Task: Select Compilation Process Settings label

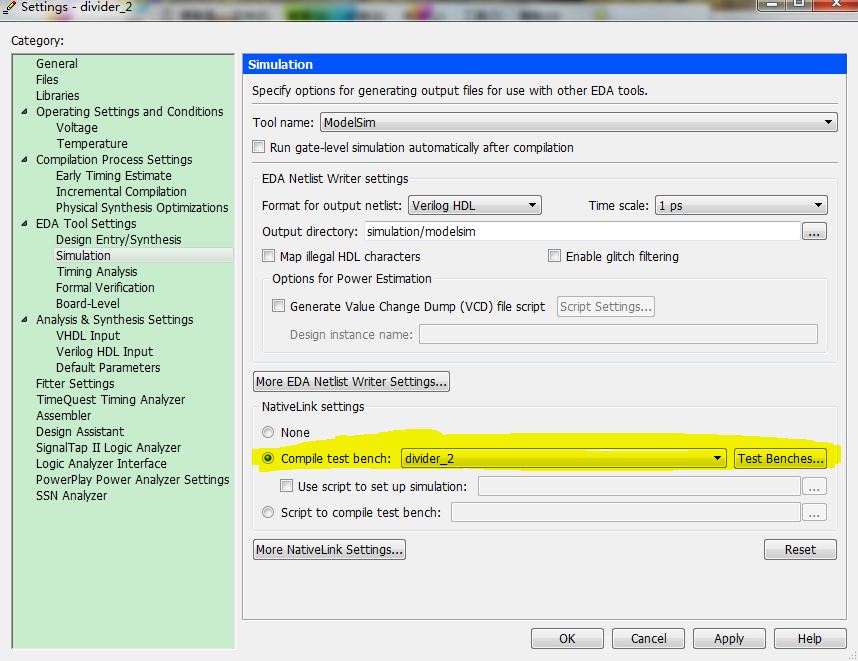Action: (x=114, y=159)
